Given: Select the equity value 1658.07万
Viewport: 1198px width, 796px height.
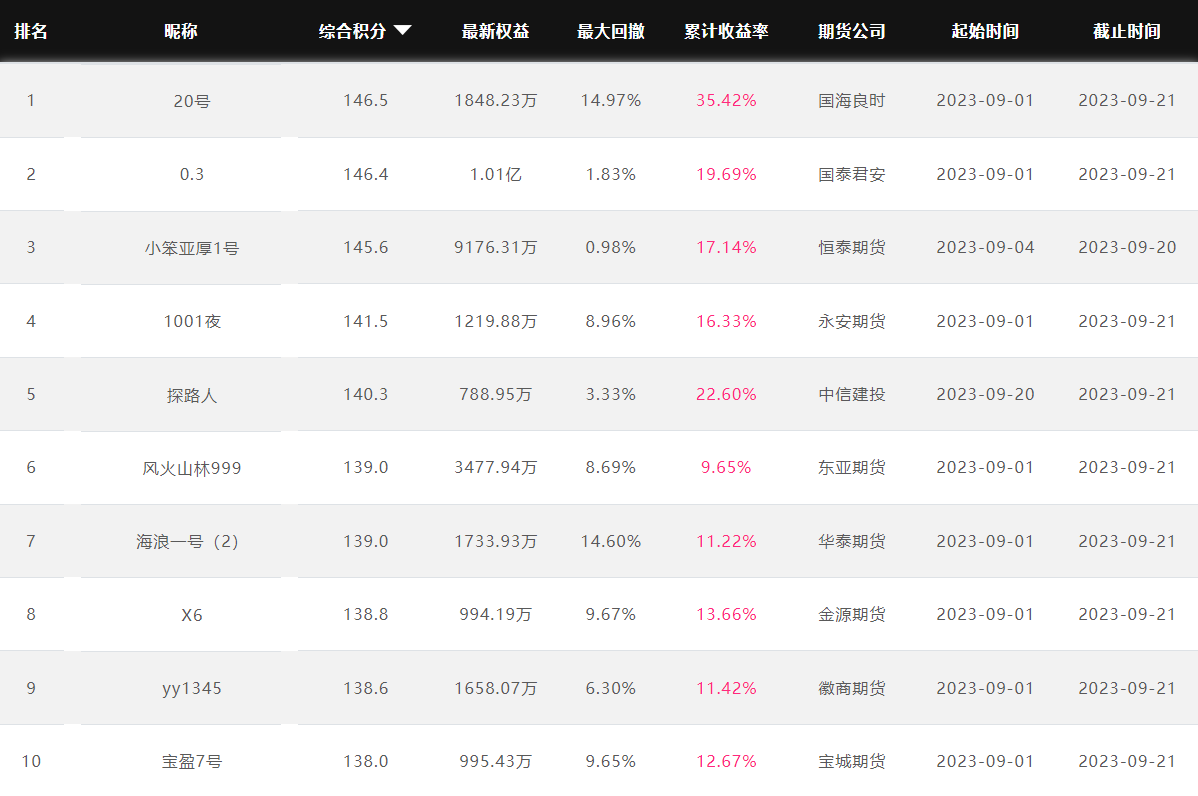Looking at the screenshot, I should [496, 688].
